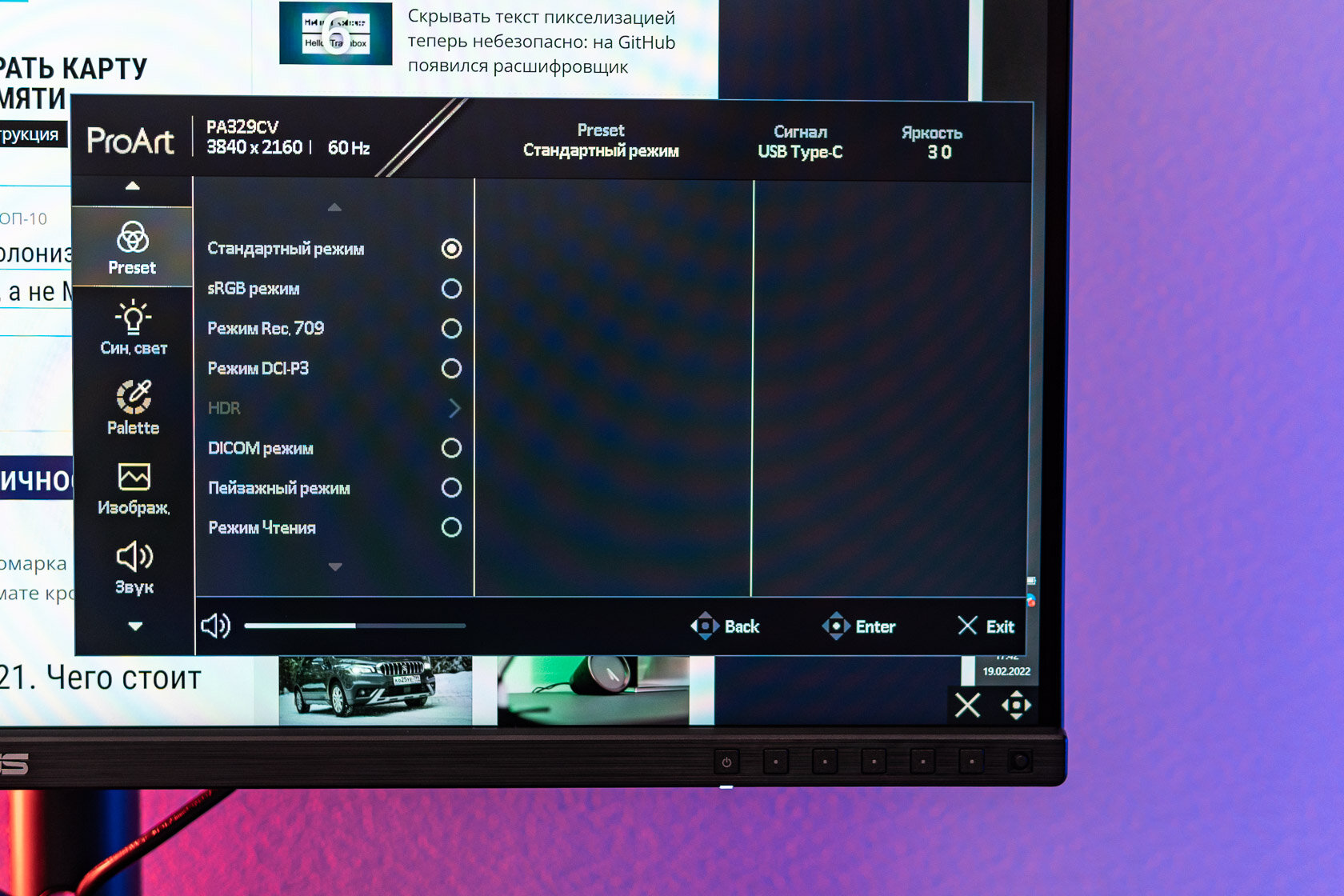Click the joystick arrows icon above monitor buttons

1016,705
